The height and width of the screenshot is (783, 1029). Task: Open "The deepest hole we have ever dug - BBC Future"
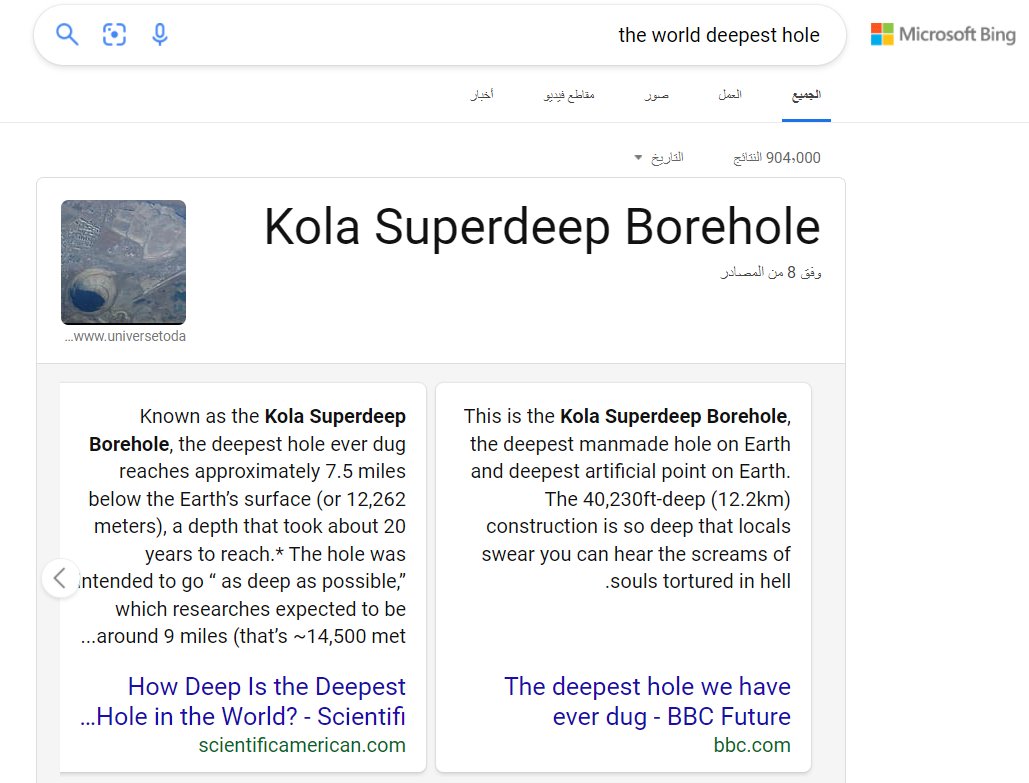647,701
